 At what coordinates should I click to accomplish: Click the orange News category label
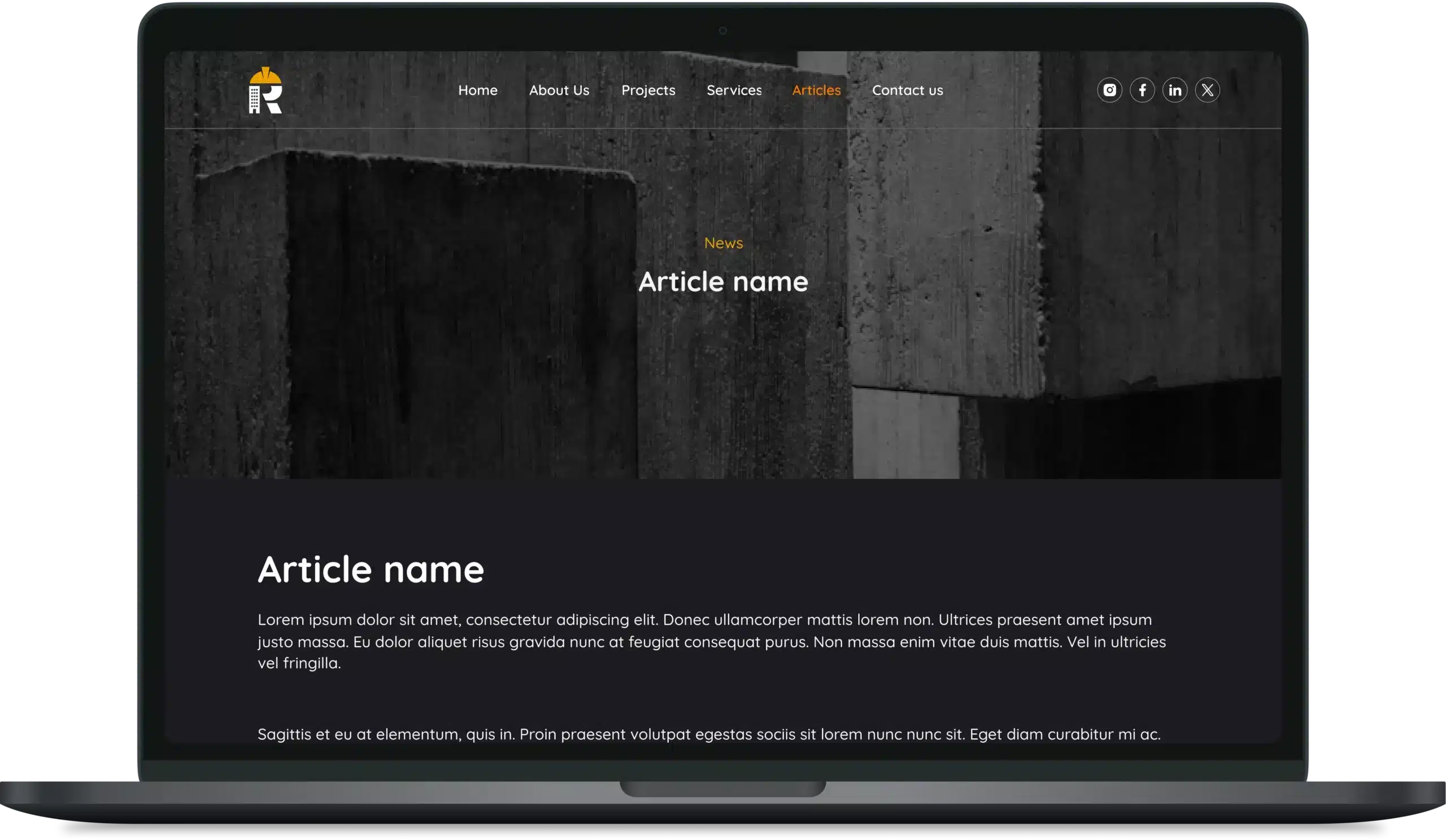(723, 243)
